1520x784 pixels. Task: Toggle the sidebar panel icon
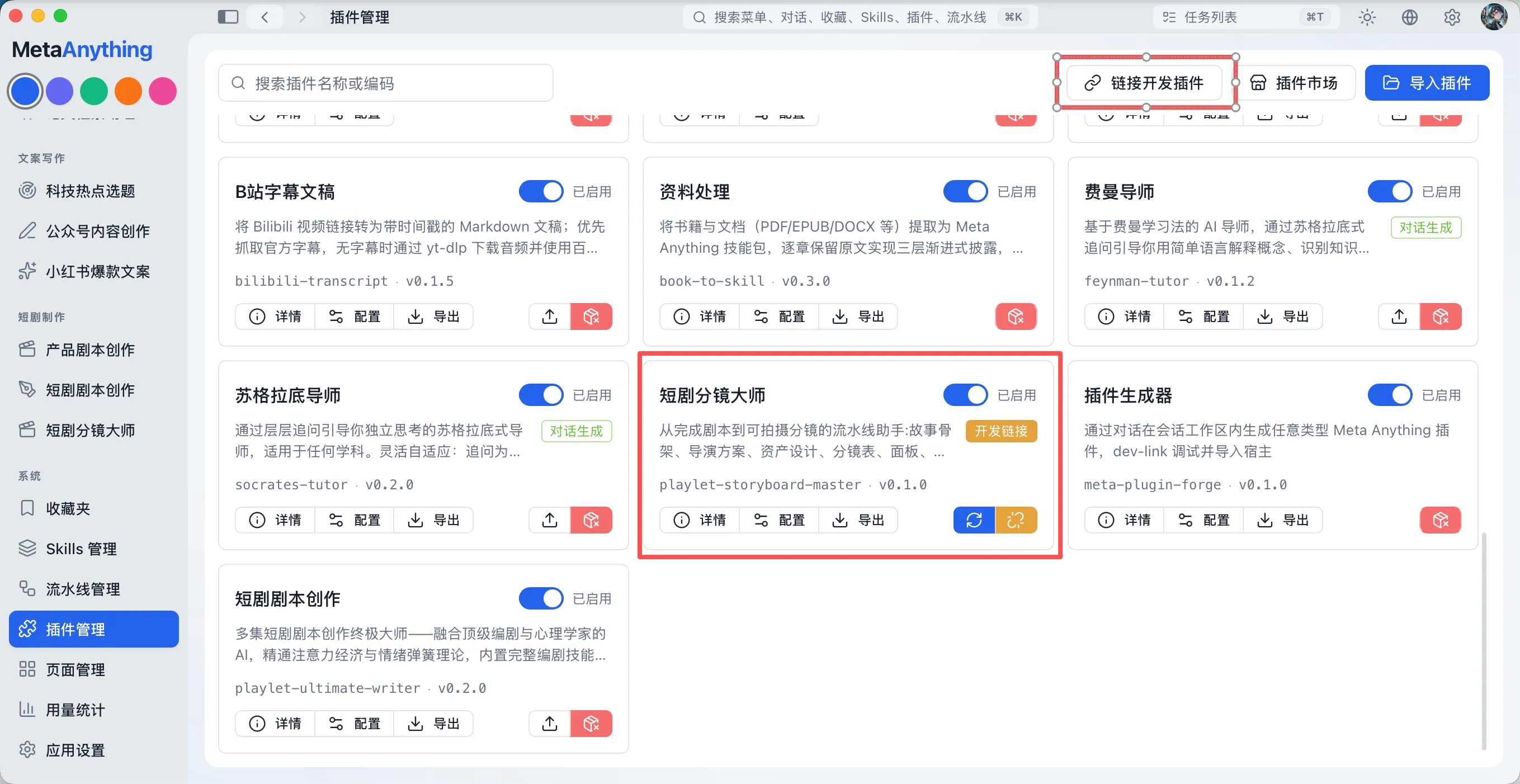click(228, 17)
